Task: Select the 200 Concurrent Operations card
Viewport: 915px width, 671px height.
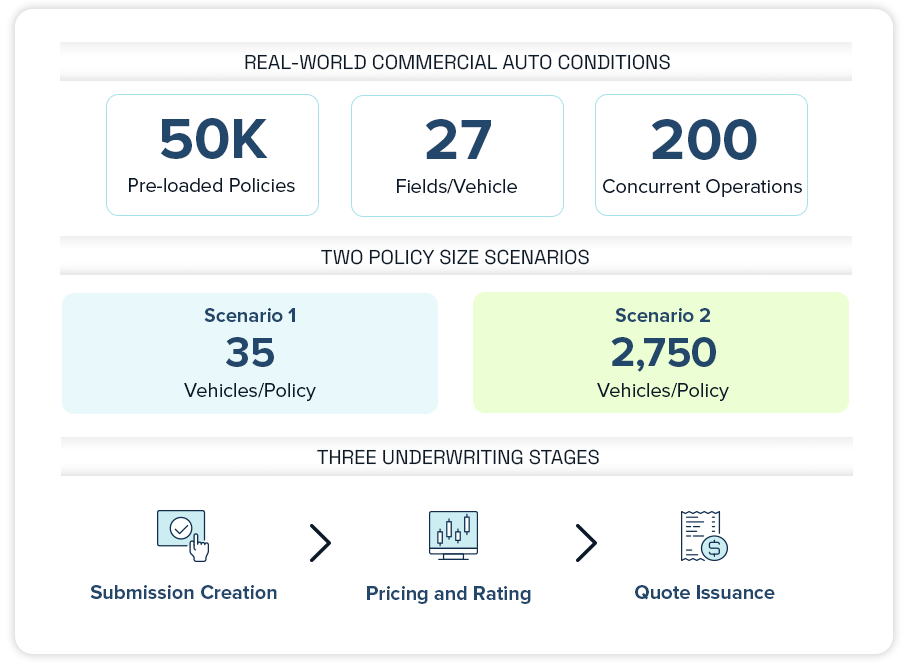Action: pos(701,155)
